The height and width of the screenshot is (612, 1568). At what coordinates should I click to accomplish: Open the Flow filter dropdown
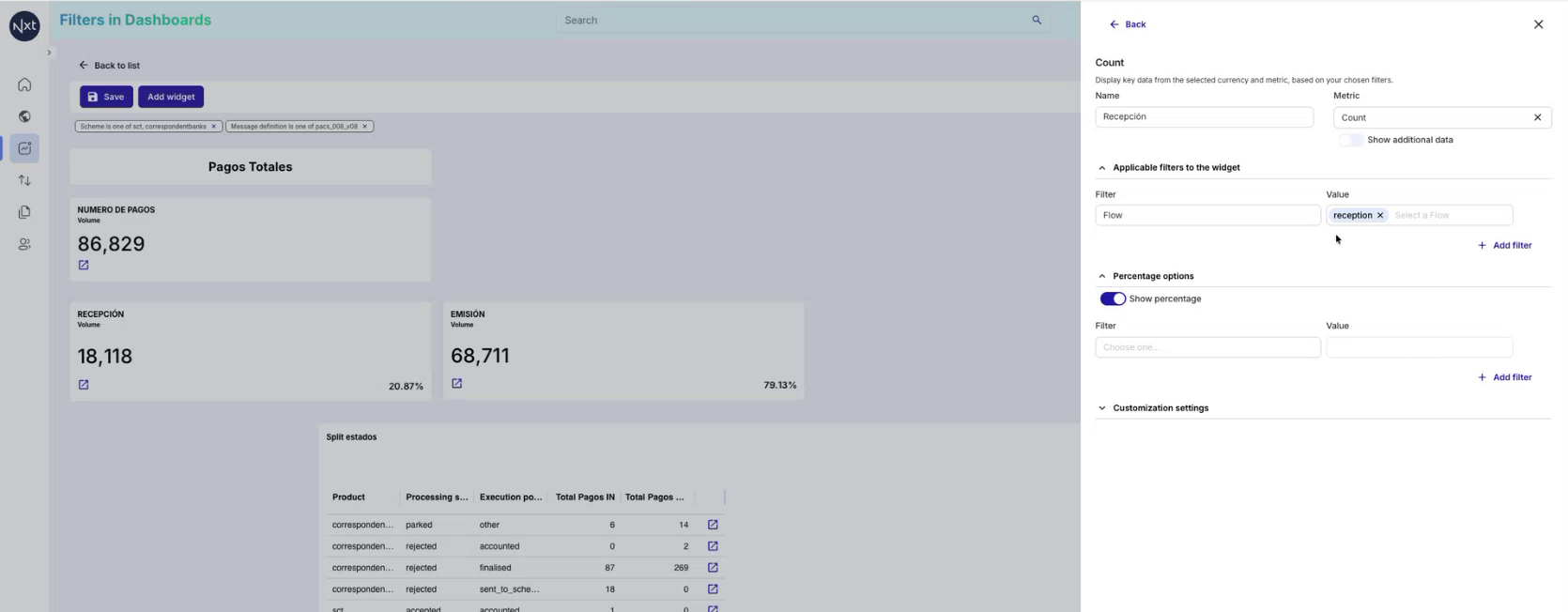1207,215
